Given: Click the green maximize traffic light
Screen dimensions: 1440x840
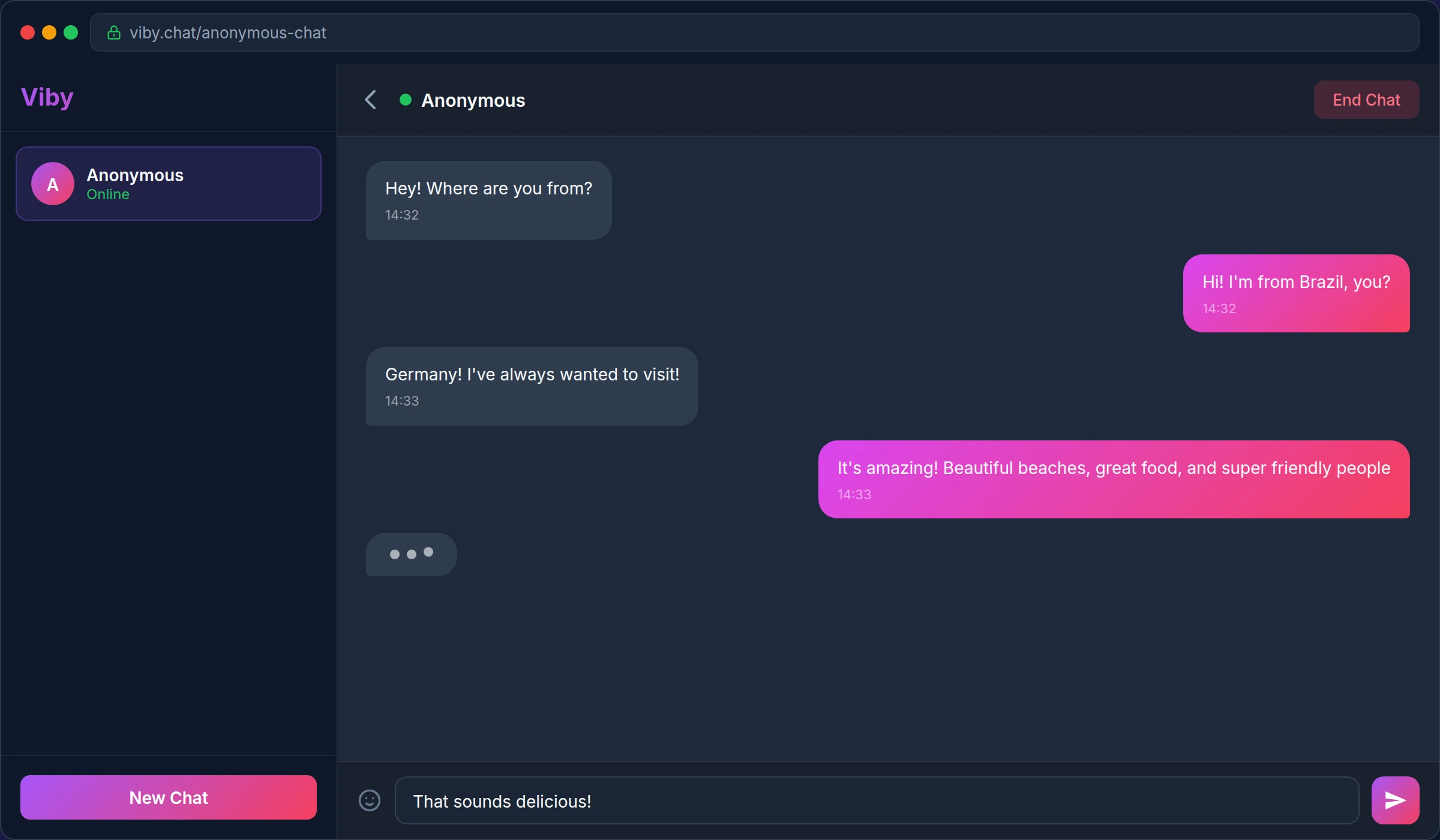Looking at the screenshot, I should tap(71, 32).
